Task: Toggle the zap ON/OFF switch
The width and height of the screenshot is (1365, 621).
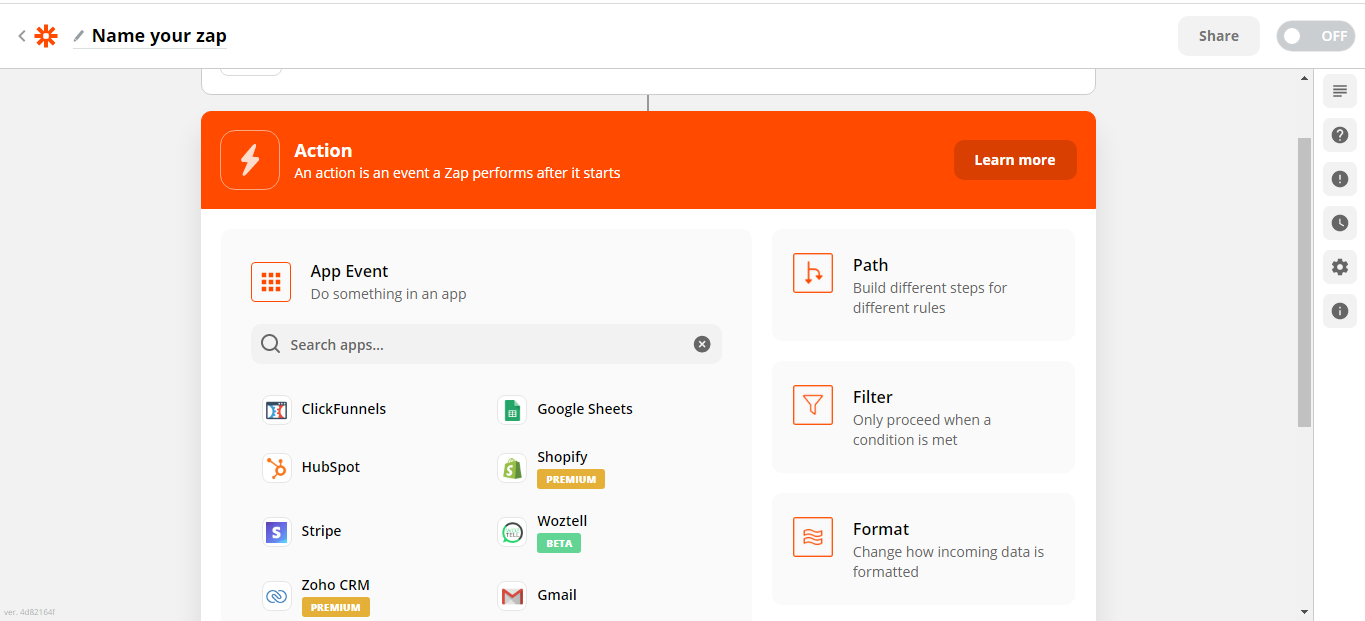Action: click(1315, 36)
